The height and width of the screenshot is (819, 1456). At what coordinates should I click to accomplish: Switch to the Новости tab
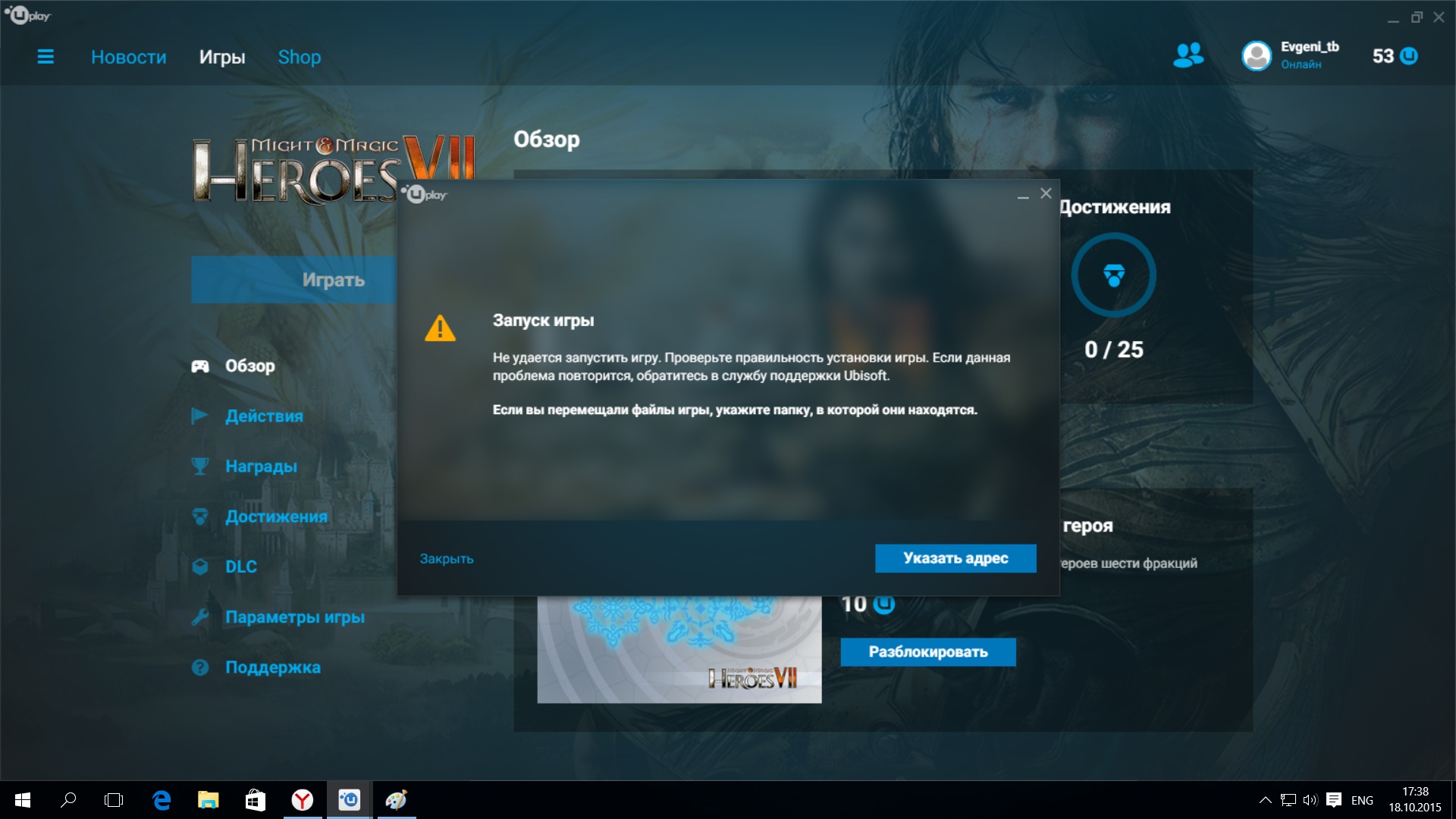pyautogui.click(x=128, y=58)
